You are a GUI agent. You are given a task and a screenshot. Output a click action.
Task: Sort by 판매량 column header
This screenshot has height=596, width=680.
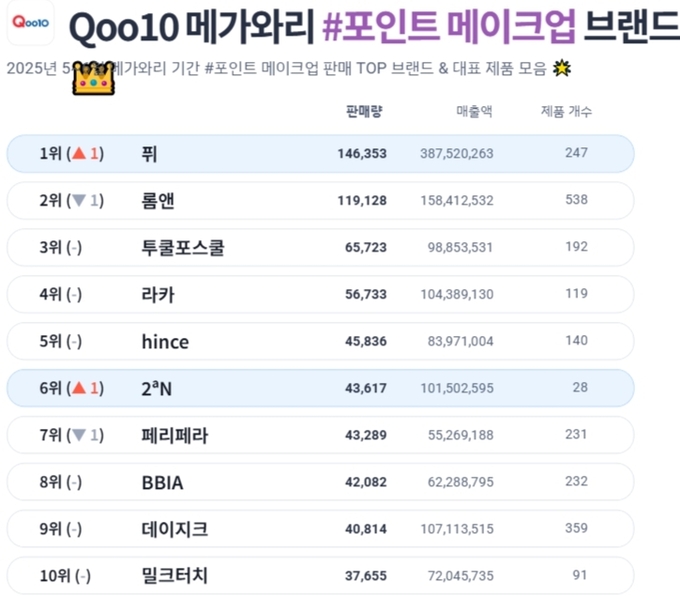pos(364,111)
